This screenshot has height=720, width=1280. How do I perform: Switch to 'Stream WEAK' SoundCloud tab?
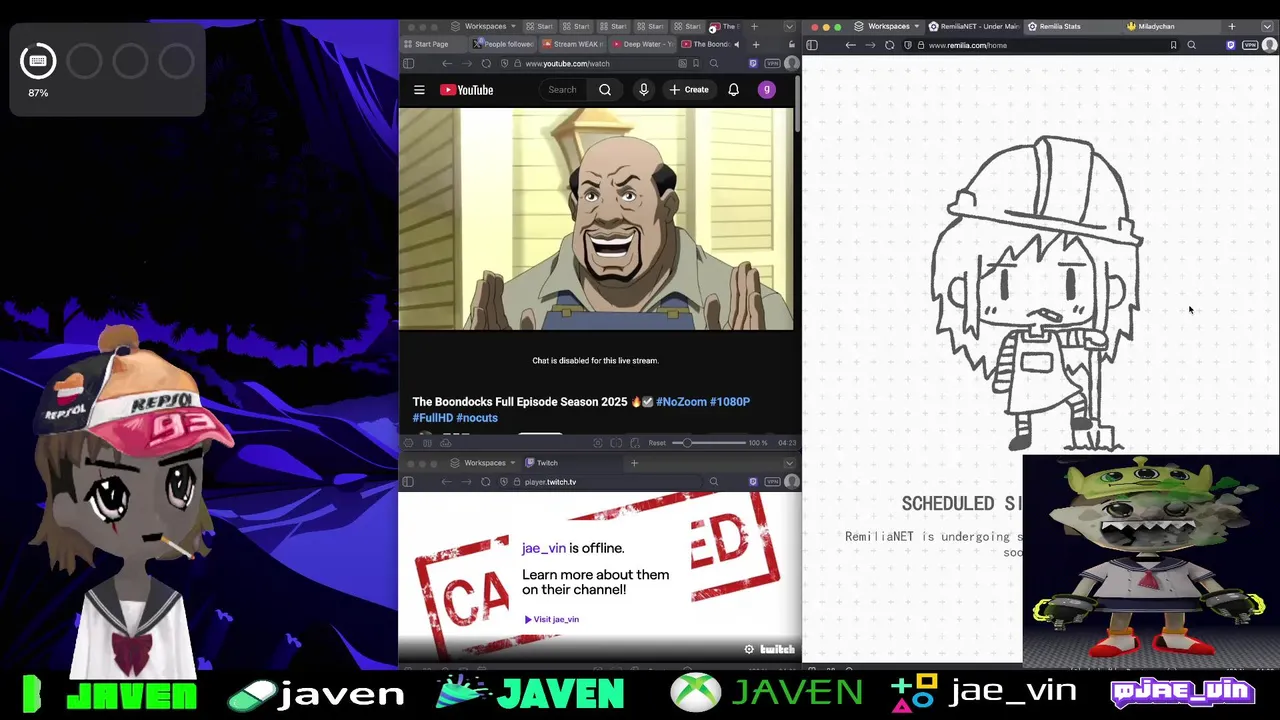(x=572, y=44)
